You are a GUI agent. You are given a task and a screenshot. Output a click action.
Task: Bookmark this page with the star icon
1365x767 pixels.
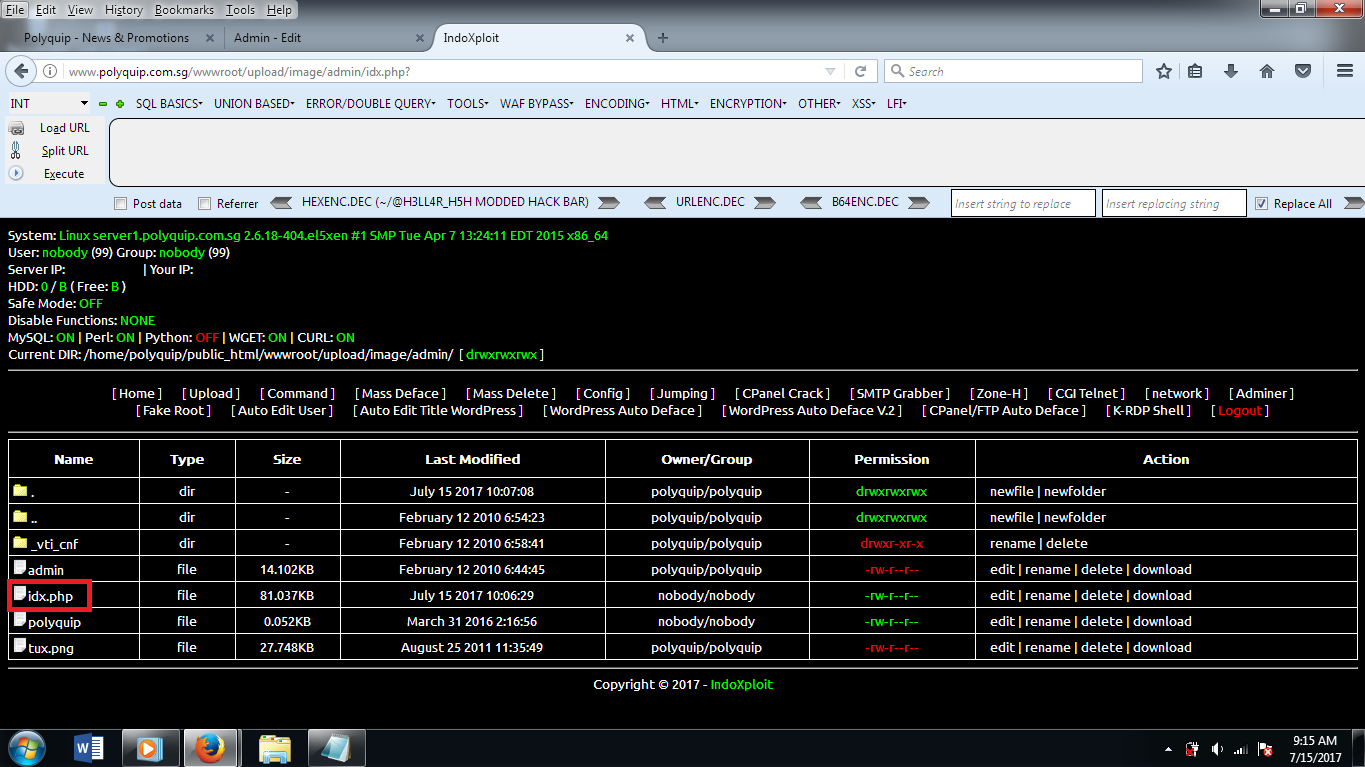(1163, 71)
